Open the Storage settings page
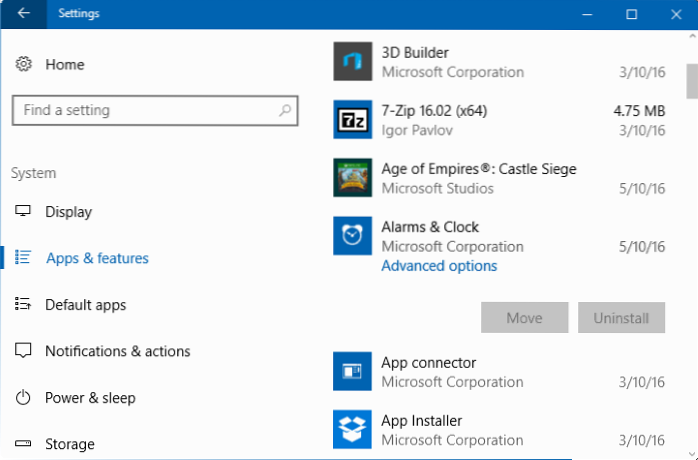698x460 pixels. point(70,444)
